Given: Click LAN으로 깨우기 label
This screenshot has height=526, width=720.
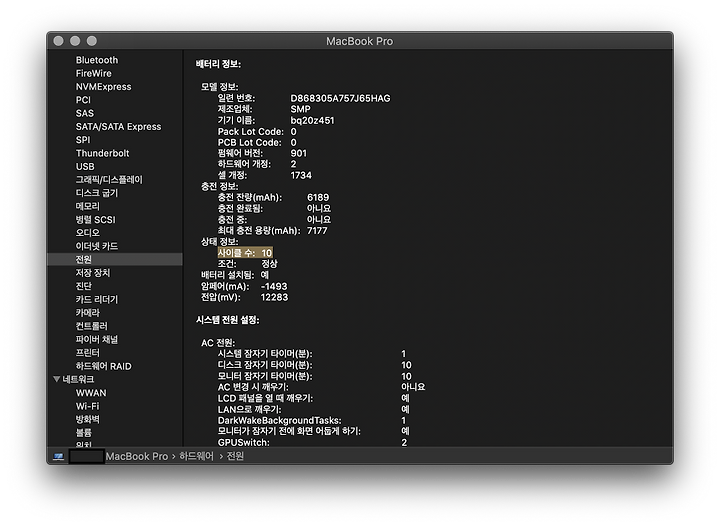Looking at the screenshot, I should click(249, 409).
